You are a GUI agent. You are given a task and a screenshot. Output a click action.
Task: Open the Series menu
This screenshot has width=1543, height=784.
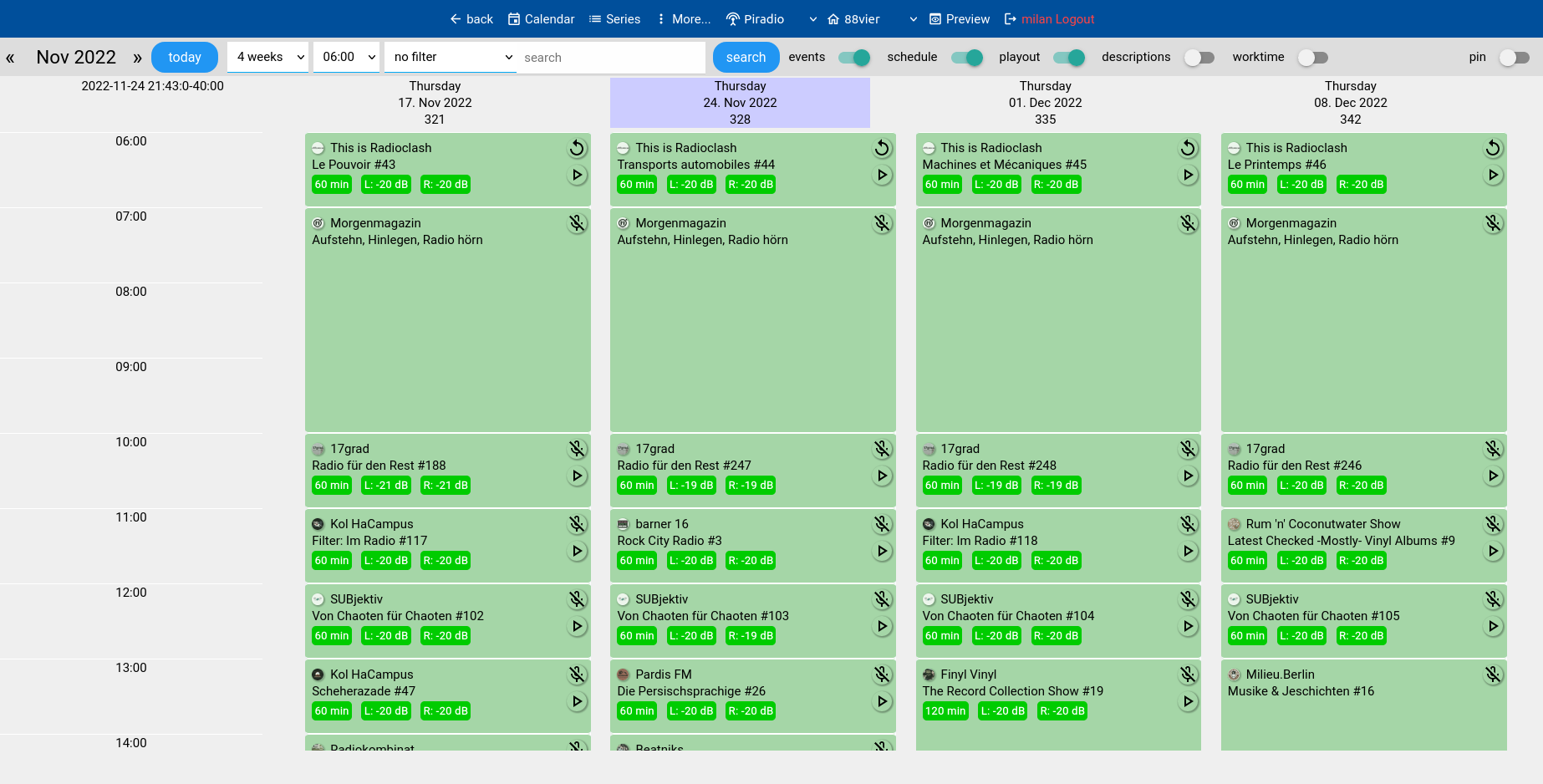614,18
